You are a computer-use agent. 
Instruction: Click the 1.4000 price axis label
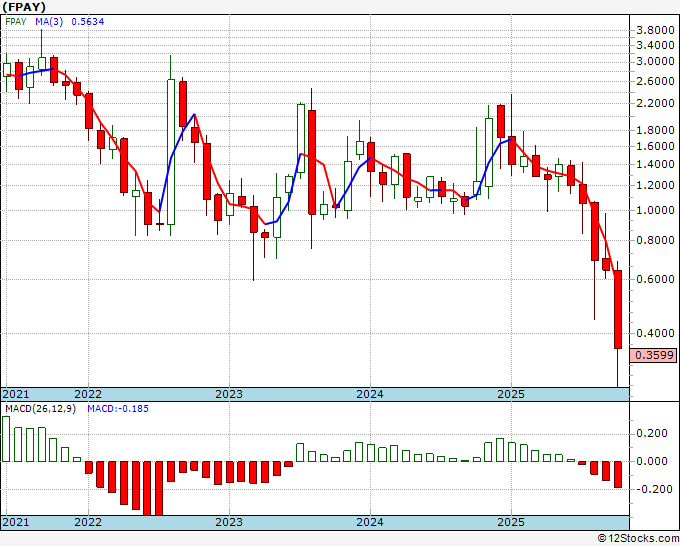[x=655, y=164]
